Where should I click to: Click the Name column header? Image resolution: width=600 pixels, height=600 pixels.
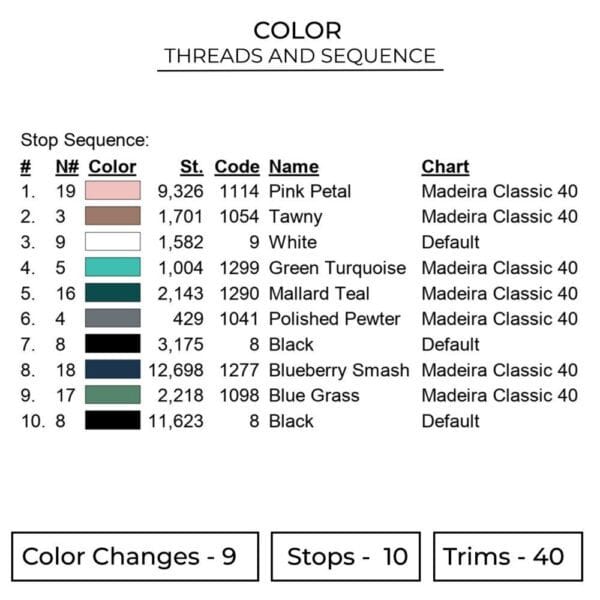click(293, 167)
